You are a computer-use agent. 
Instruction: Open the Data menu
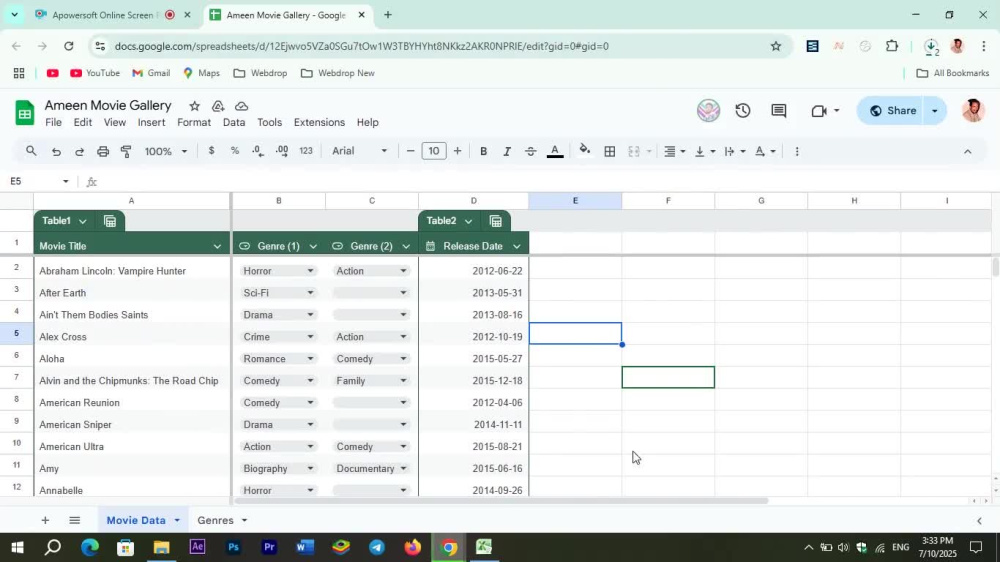coord(234,122)
